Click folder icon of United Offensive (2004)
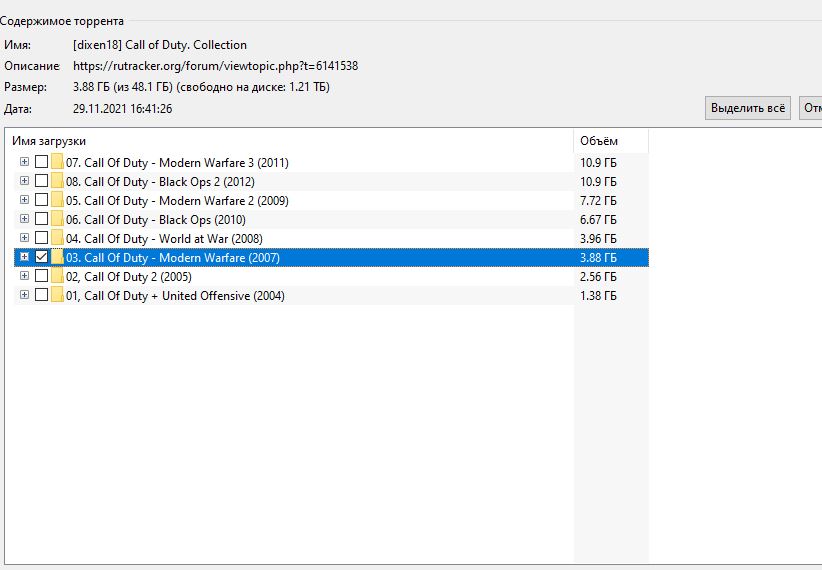 57,296
